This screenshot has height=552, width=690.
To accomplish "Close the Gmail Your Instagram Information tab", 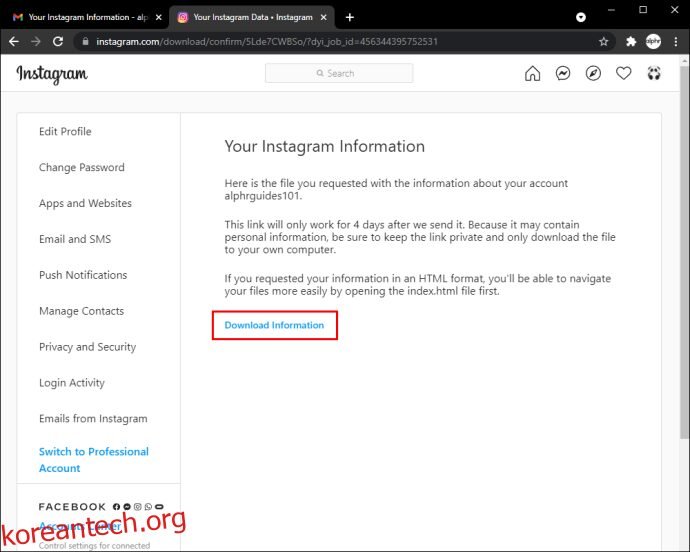I will point(159,17).
